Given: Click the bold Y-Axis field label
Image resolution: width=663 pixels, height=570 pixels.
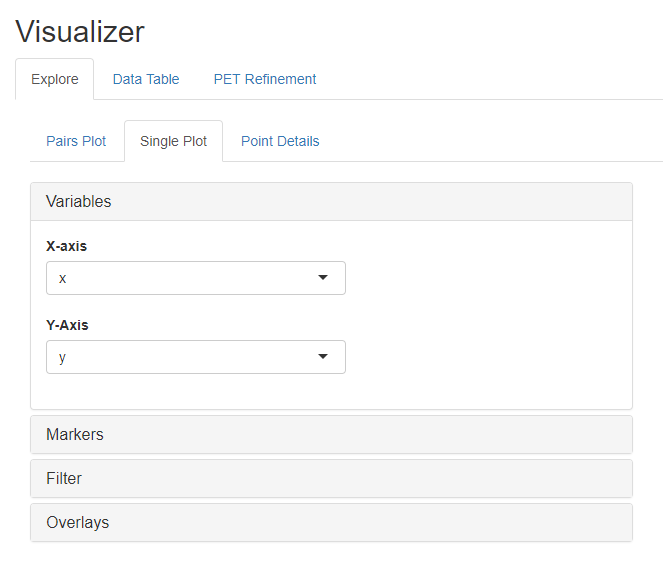Looking at the screenshot, I should coord(67,325).
